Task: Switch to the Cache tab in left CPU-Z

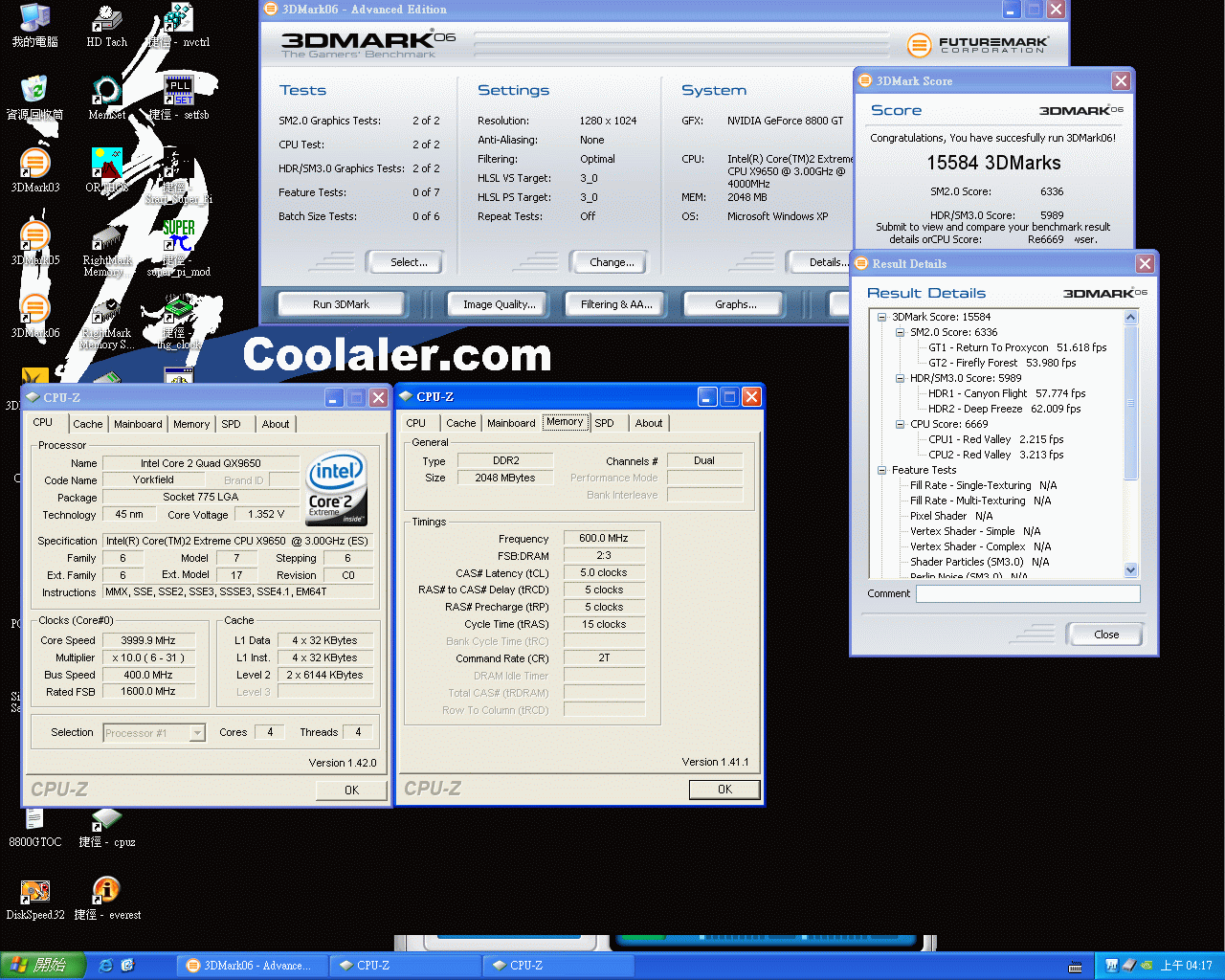Action: coord(87,424)
